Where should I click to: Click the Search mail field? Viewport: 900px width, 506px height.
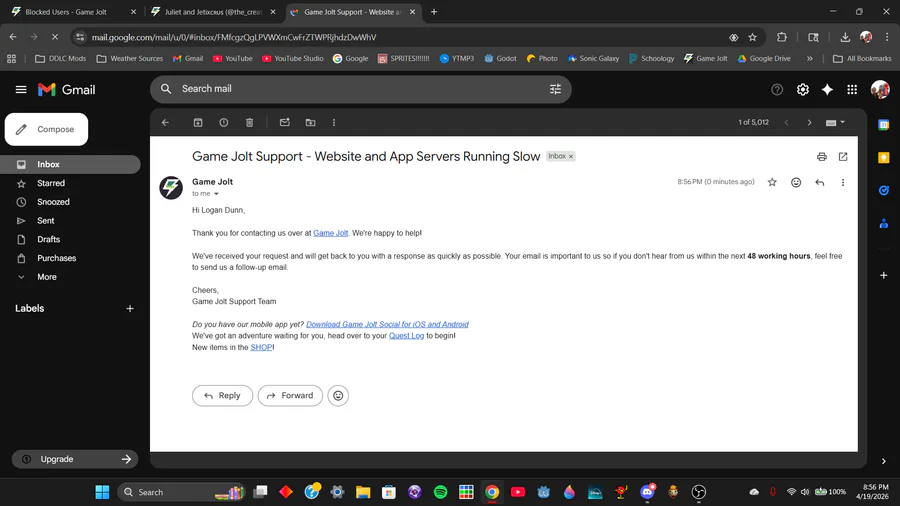[x=360, y=89]
